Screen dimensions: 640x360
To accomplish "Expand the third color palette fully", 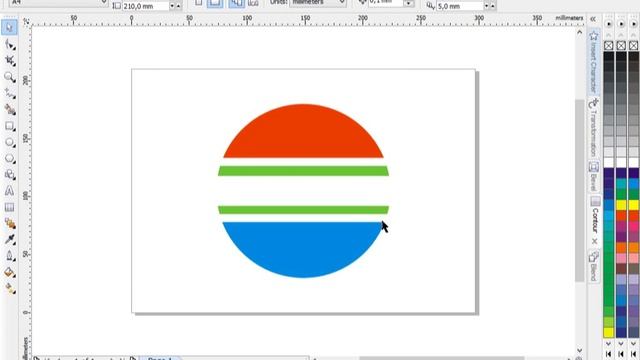I will click(x=634, y=354).
